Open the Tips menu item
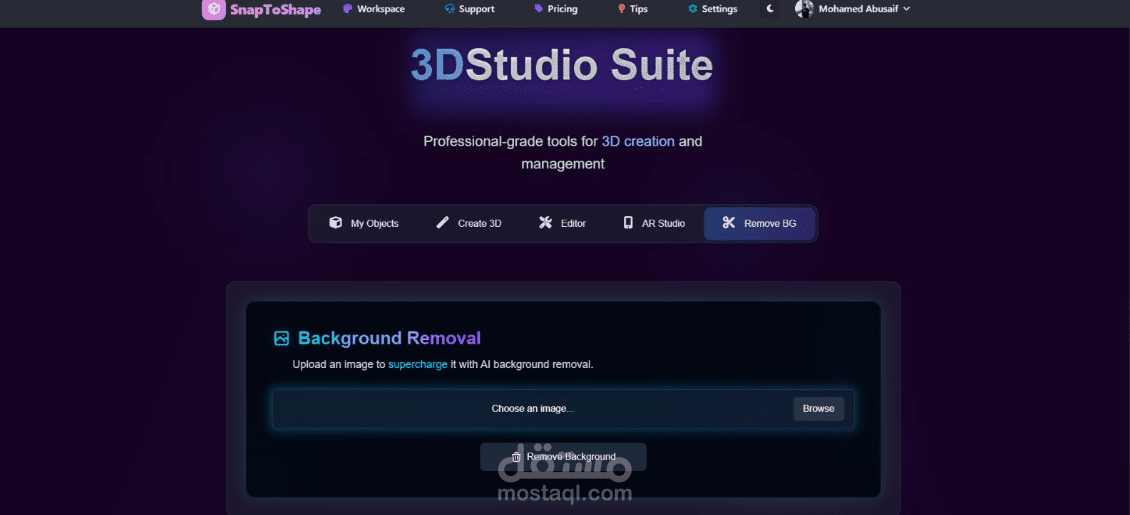This screenshot has height=515, width=1130. point(639,9)
